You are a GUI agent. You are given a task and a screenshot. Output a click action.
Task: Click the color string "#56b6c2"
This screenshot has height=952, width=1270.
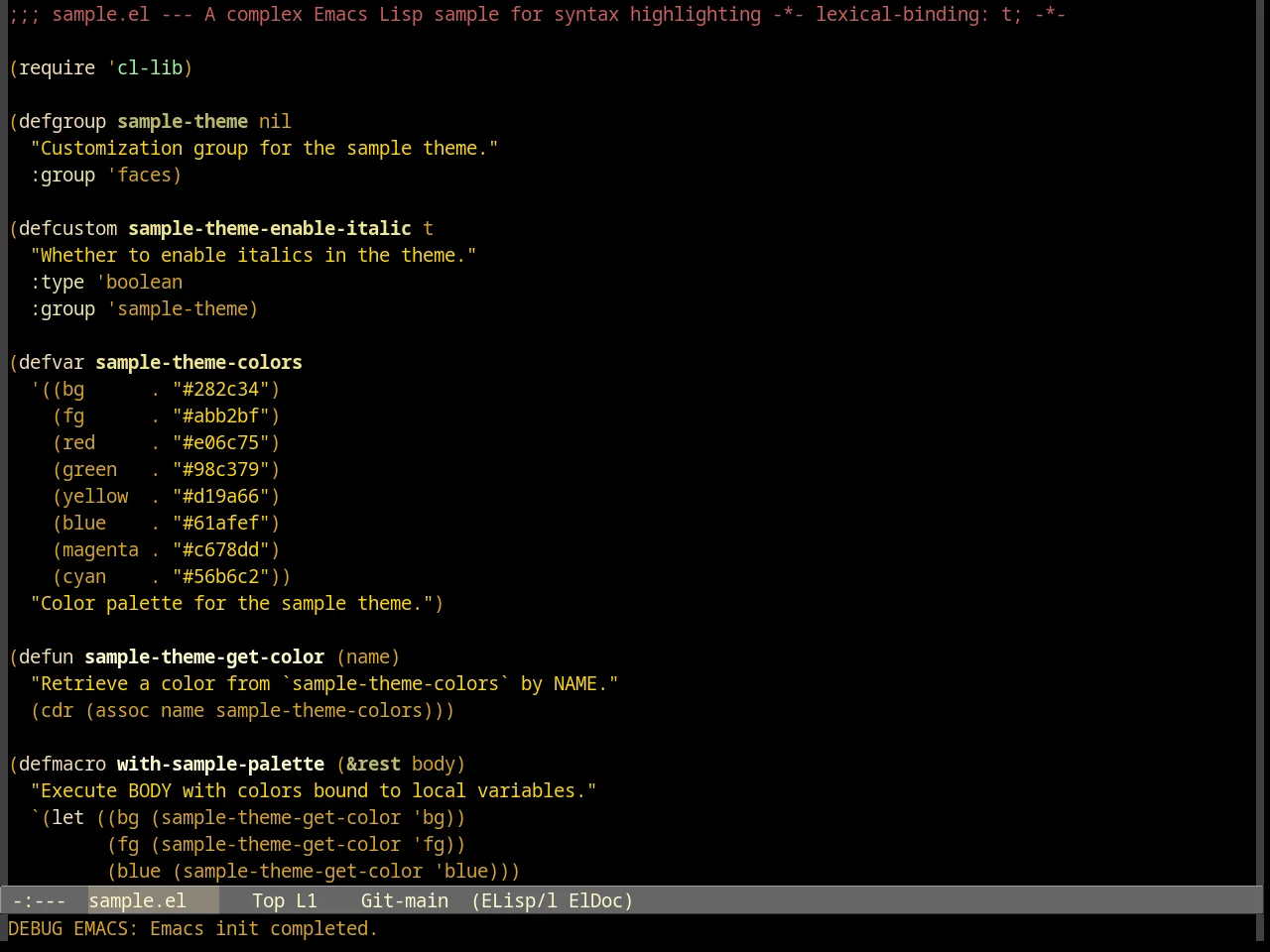[x=221, y=576]
